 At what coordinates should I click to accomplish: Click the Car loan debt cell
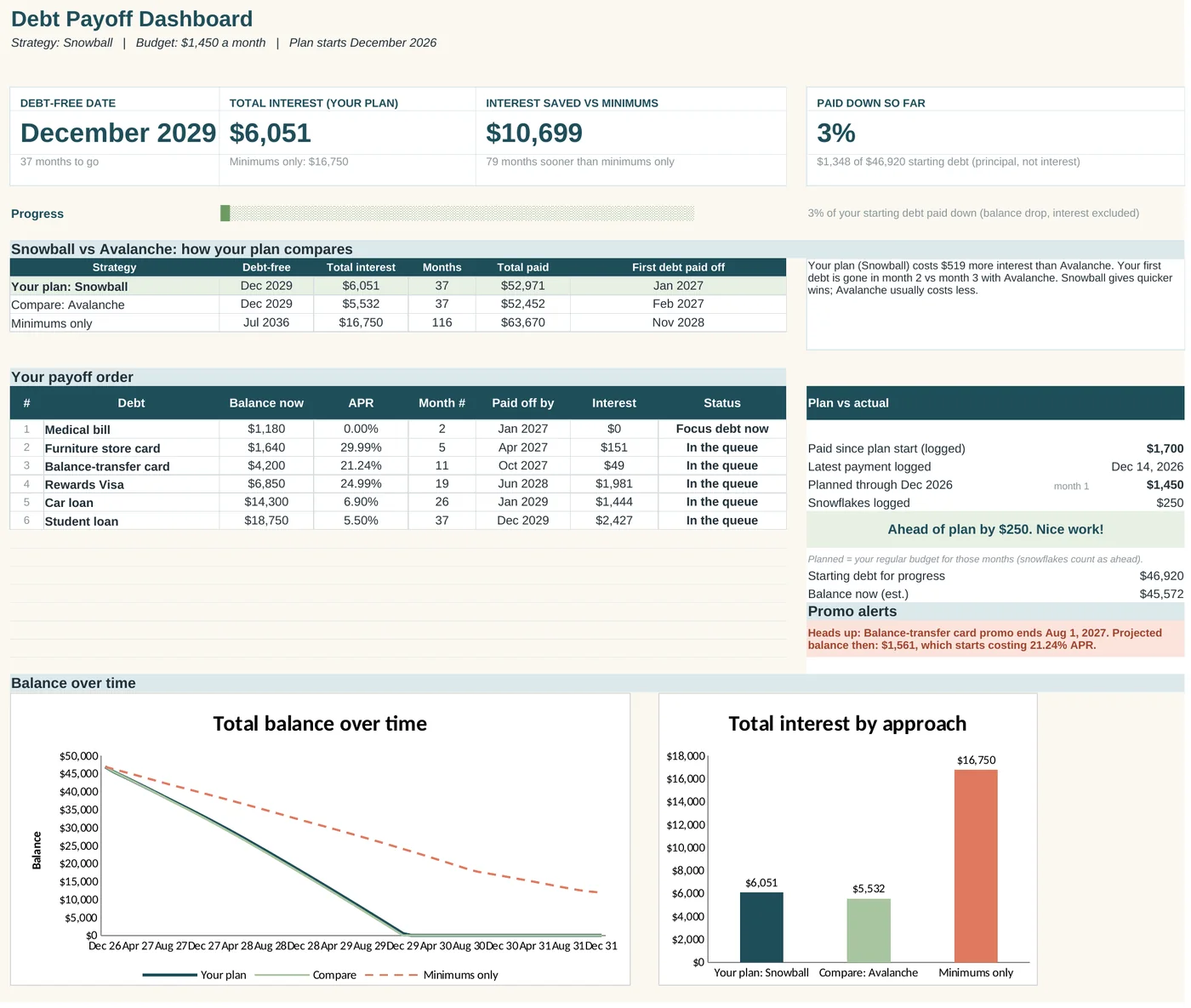coord(131,503)
